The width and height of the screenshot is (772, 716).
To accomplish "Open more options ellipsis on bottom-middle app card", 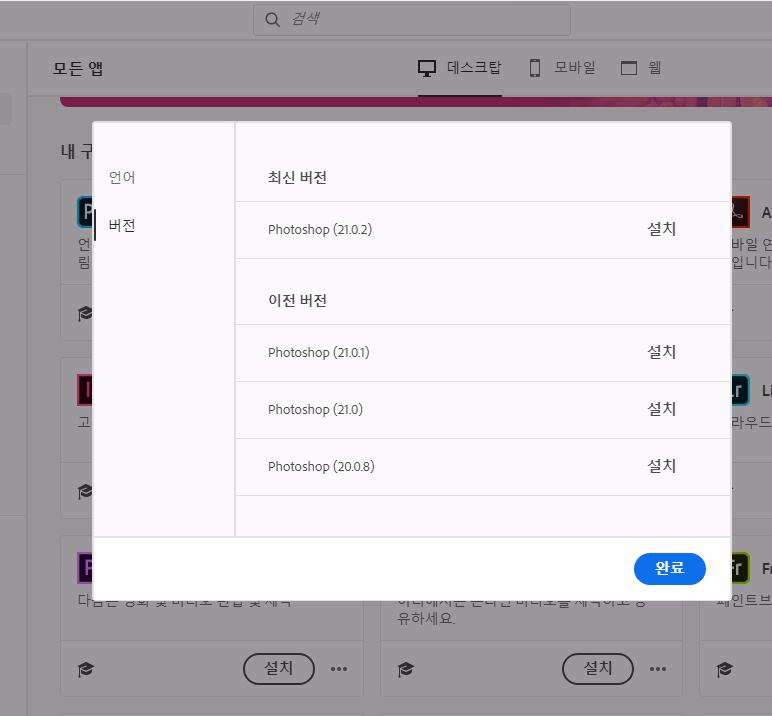I will coord(658,669).
